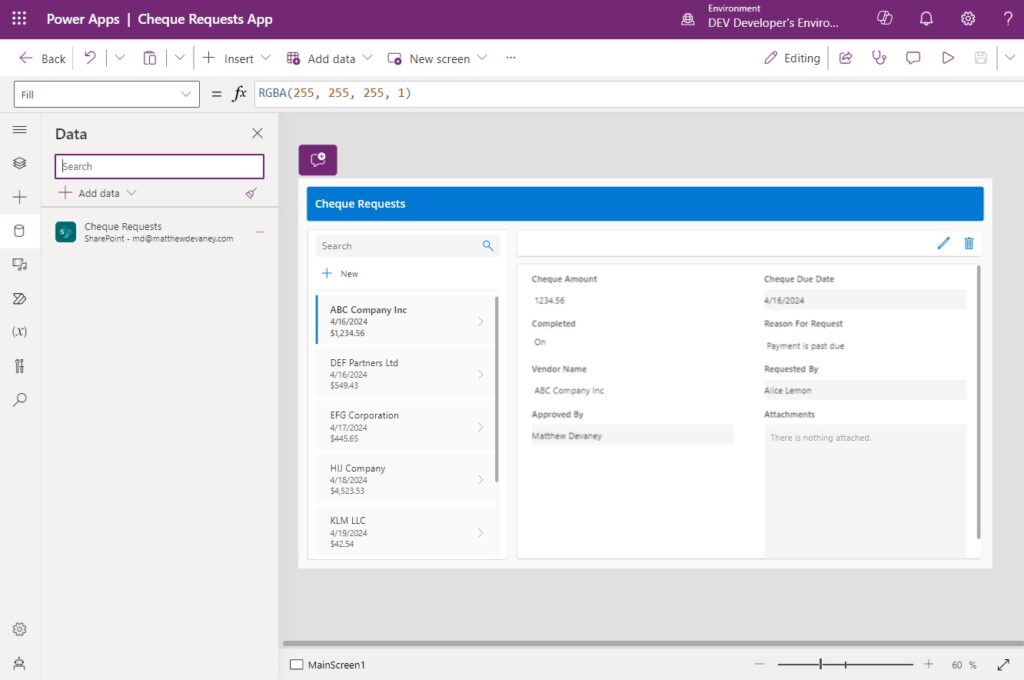Open the Power Automate flows pane
The height and width of the screenshot is (680, 1024).
click(18, 298)
